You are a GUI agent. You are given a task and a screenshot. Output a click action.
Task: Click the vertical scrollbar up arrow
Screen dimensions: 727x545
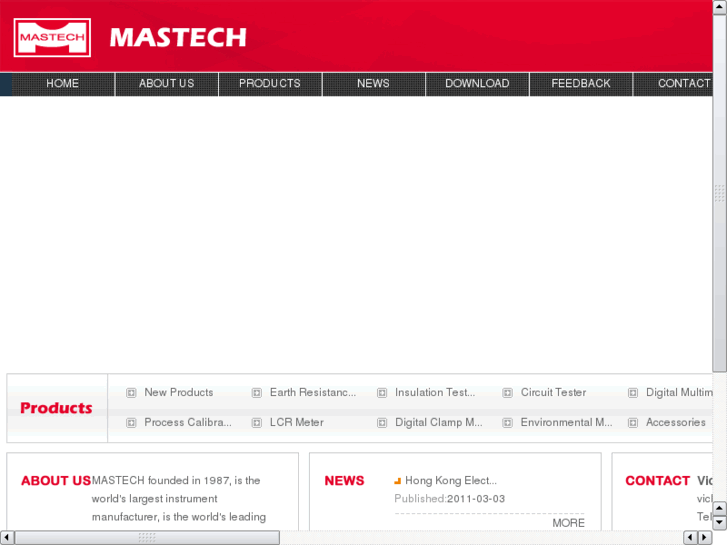720,7
